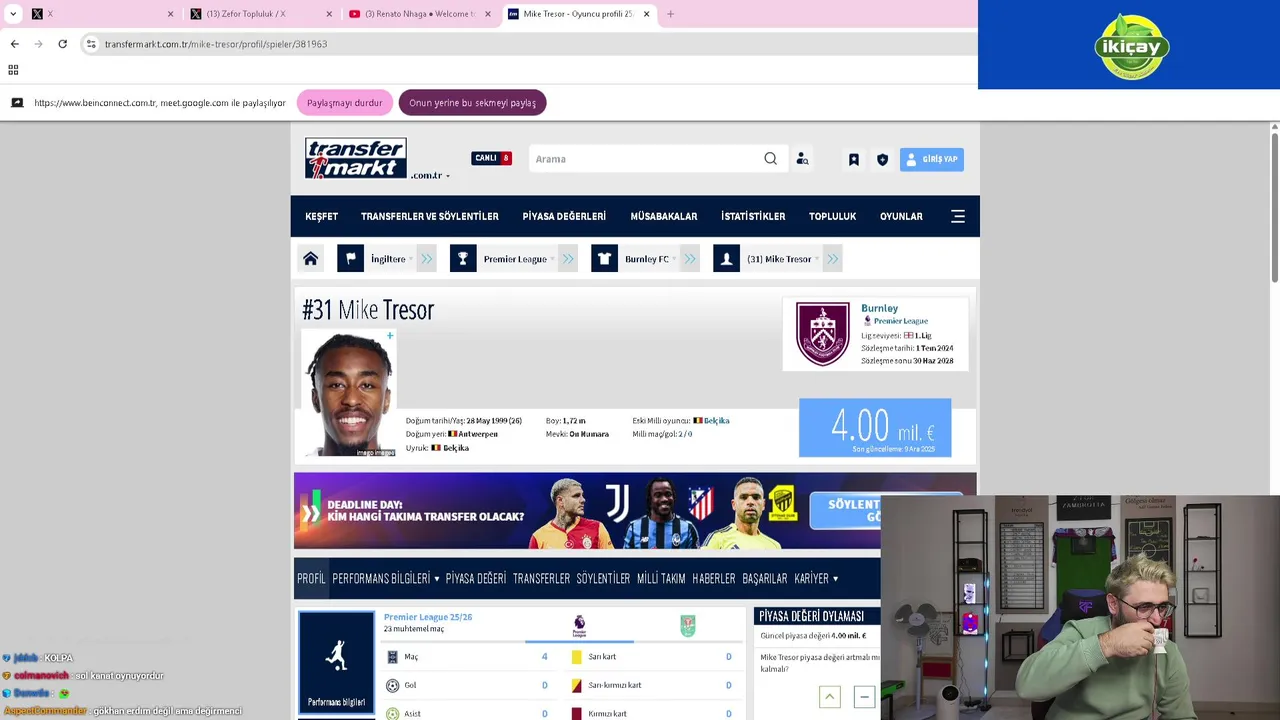The height and width of the screenshot is (720, 1280).
Task: Click in the Arama search field
Action: click(x=645, y=159)
